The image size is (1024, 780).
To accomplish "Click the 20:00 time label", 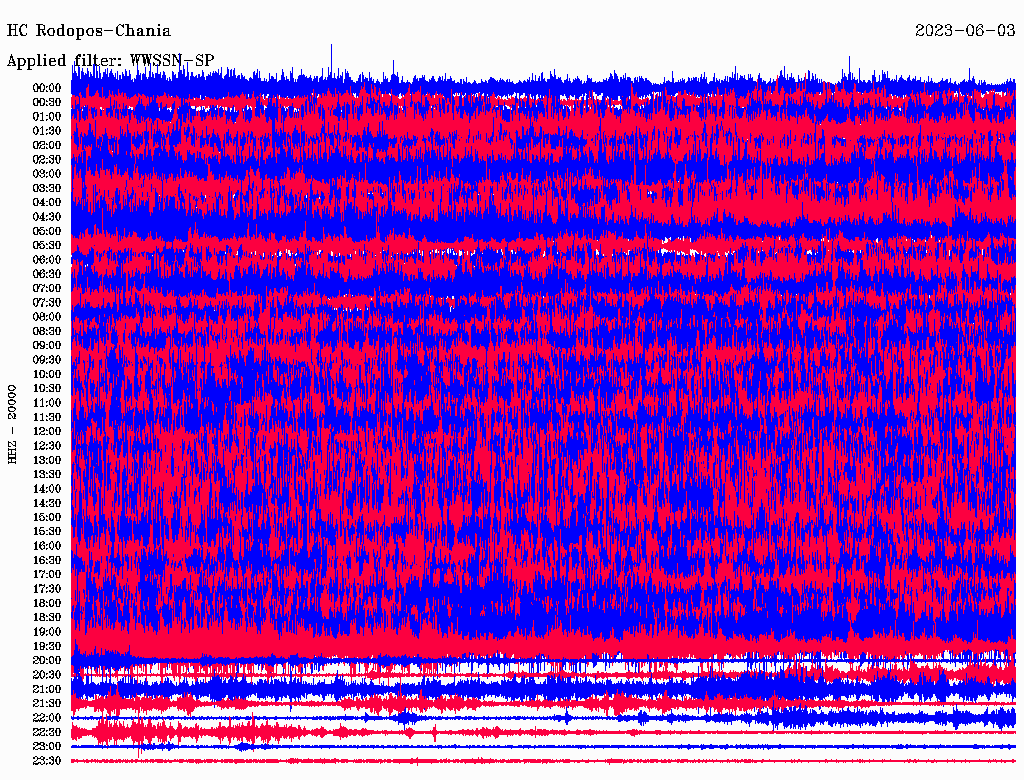I will click(x=47, y=661).
